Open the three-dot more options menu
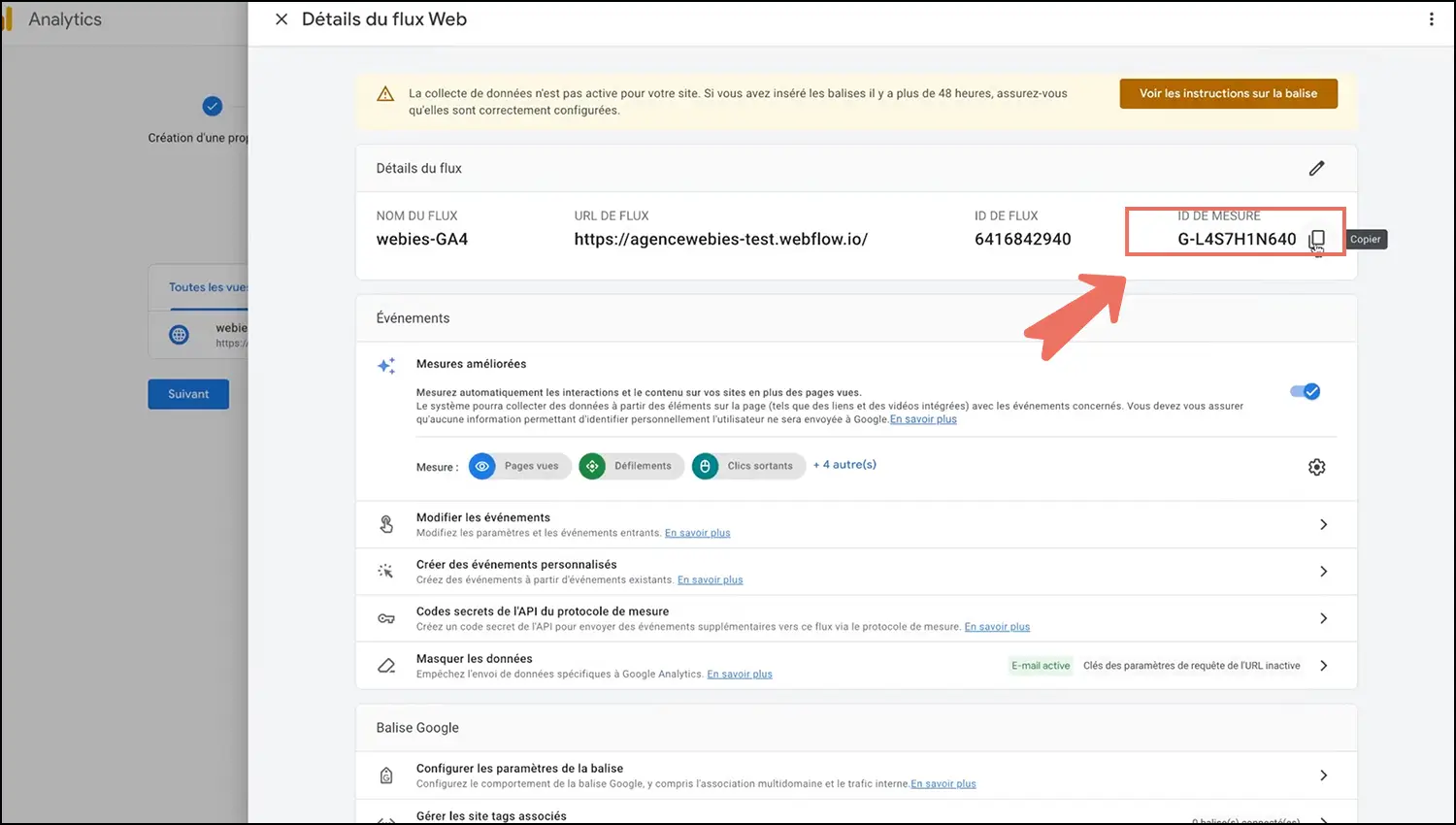Viewport: 1456px width, 825px height. [x=1431, y=19]
